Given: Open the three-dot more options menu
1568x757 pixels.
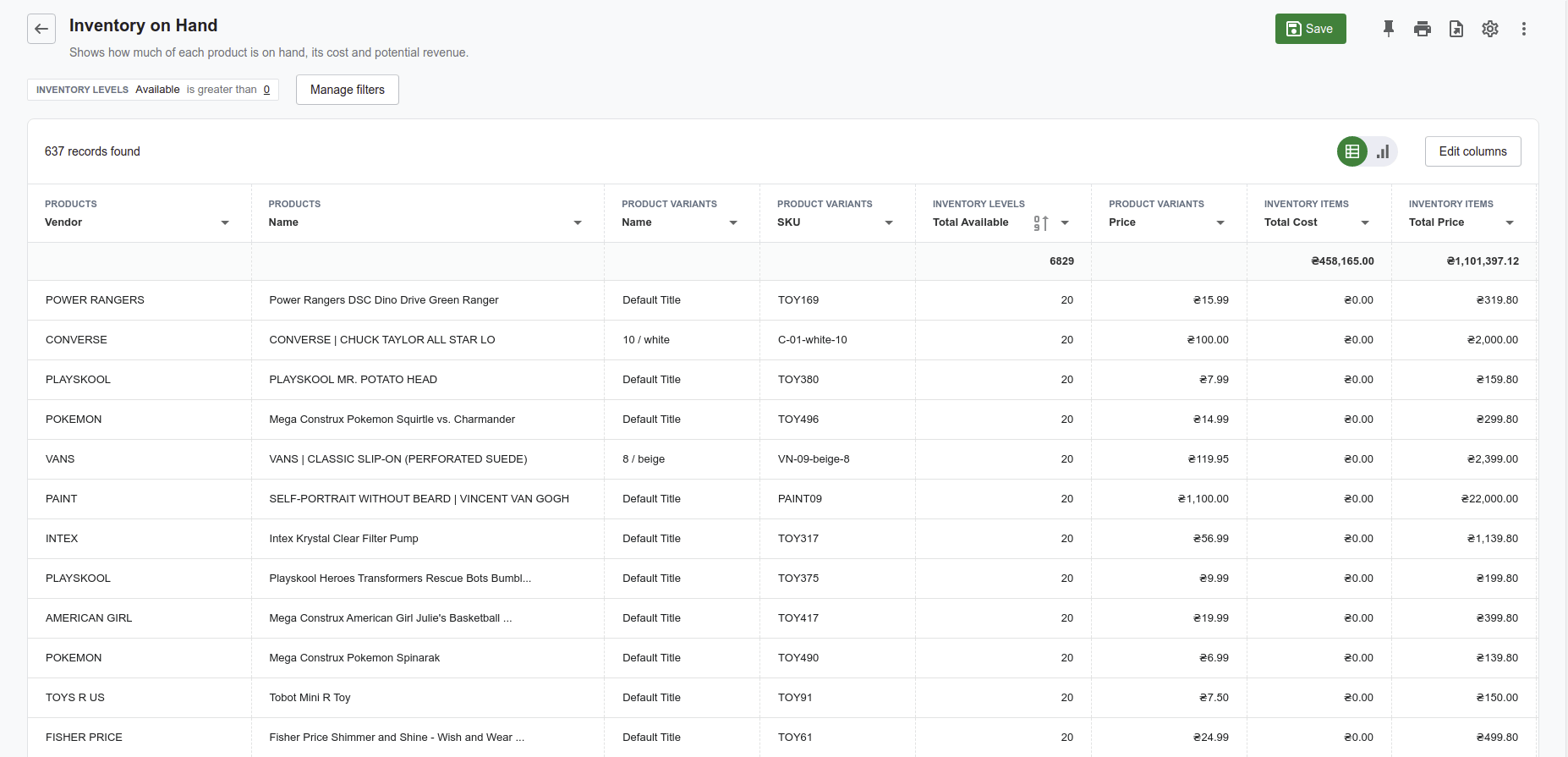Looking at the screenshot, I should [1524, 29].
